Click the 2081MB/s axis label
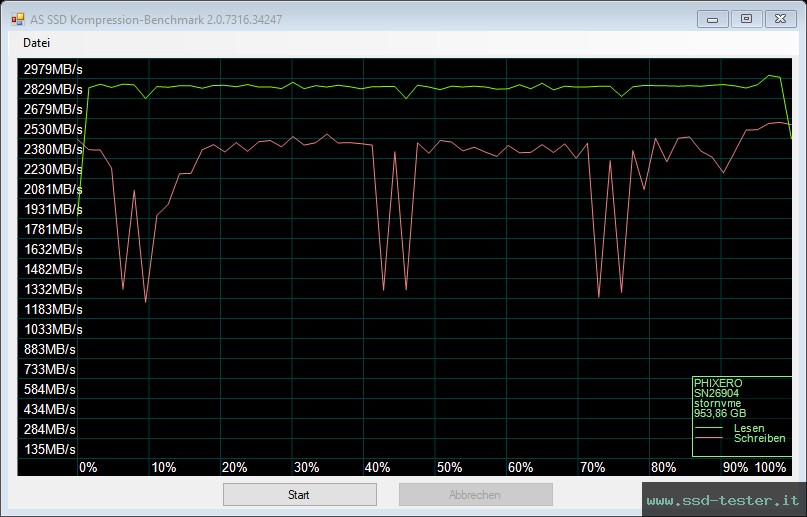This screenshot has height=517, width=807. tap(53, 189)
